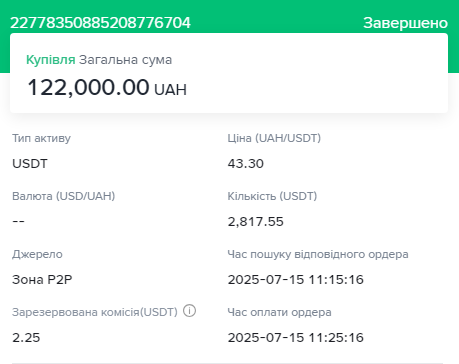
Task: Click the Кількість (USDT) label
Action: pos(272,196)
